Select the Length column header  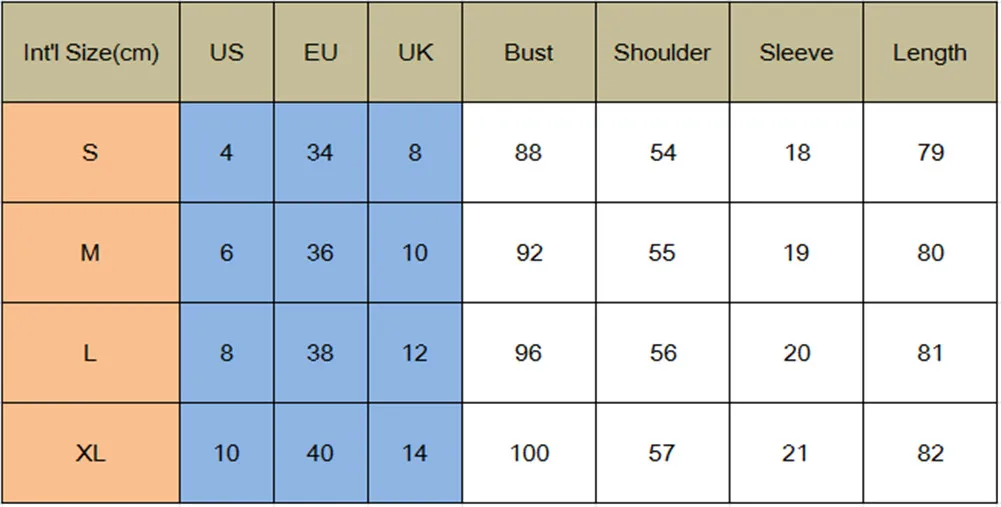pos(930,52)
